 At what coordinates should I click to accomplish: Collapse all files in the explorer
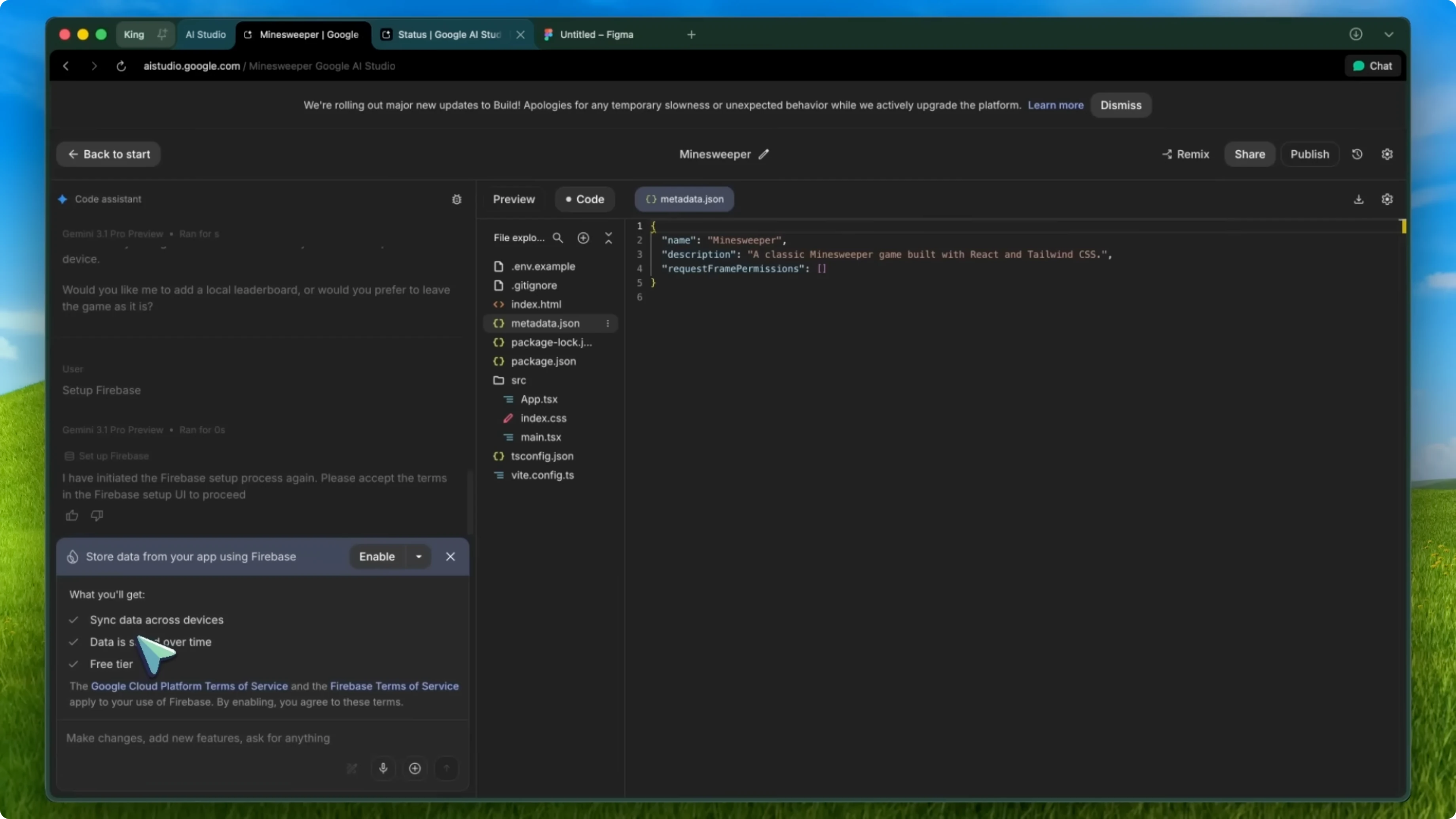[609, 238]
